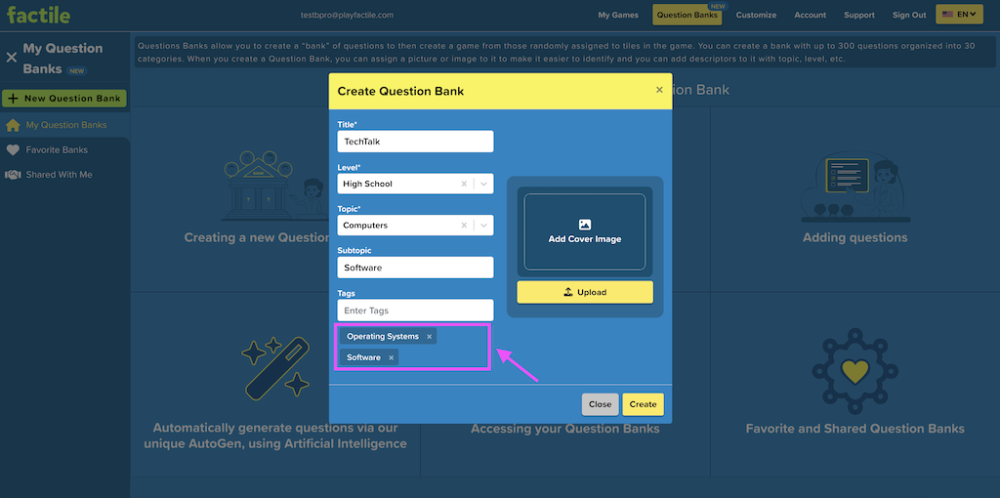The height and width of the screenshot is (498, 1000).
Task: Focus the Enter Tags field
Action: pos(415,311)
